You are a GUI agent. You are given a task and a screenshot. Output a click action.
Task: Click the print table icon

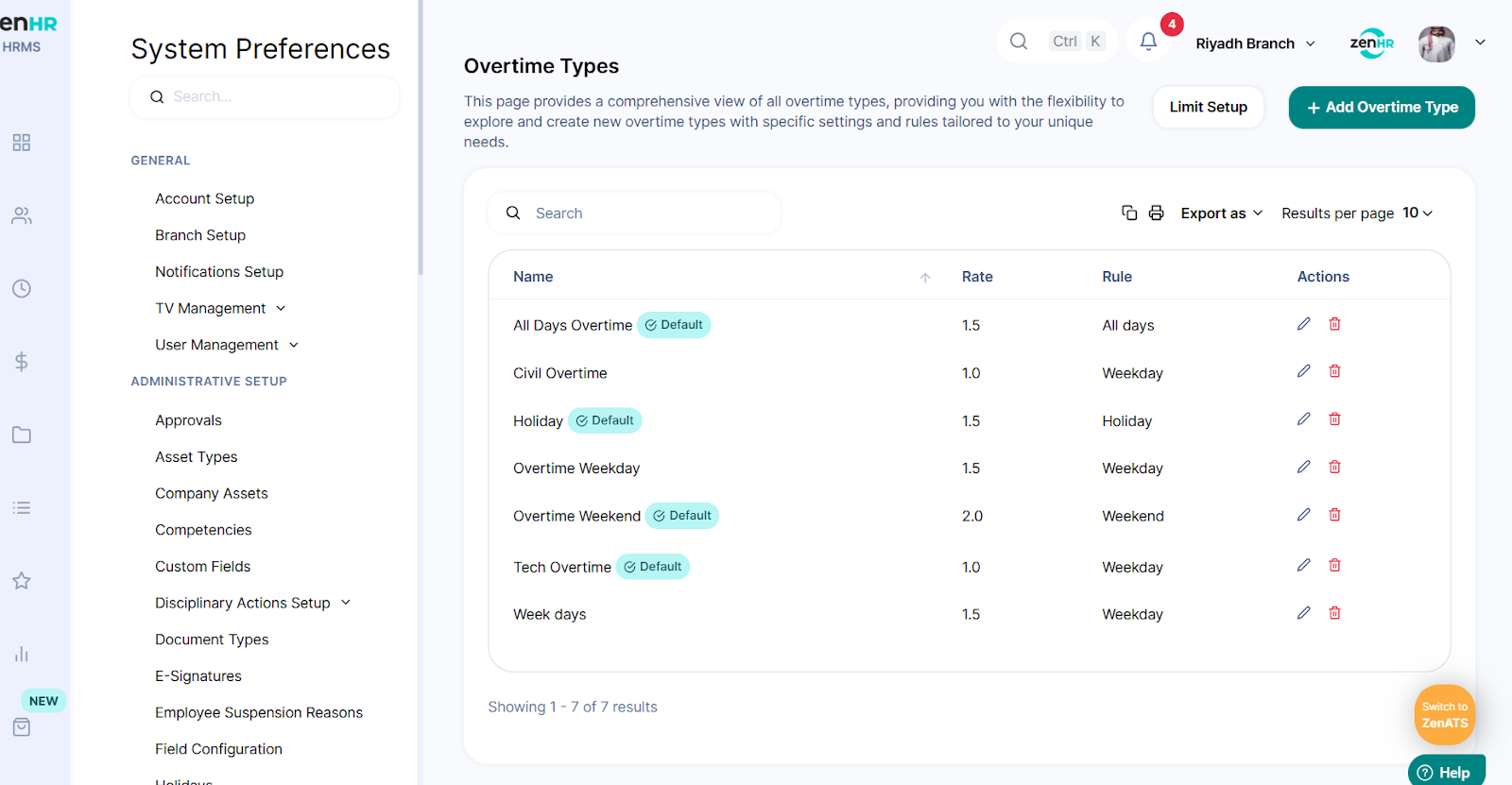(1156, 213)
